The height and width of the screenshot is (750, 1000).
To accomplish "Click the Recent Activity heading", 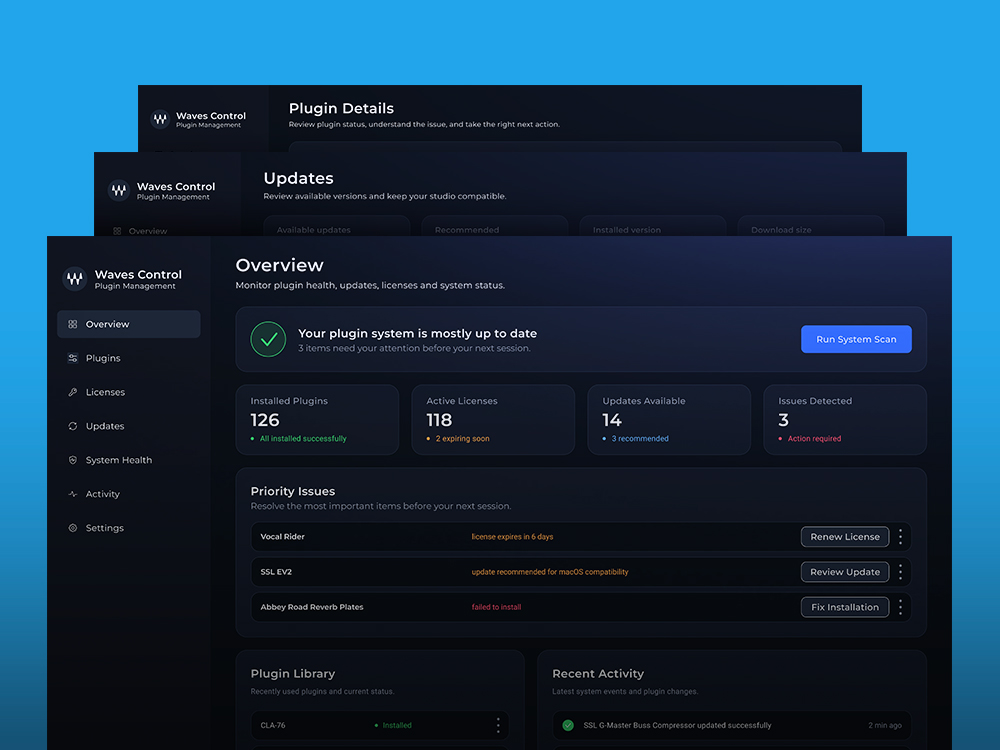I will pos(598,673).
